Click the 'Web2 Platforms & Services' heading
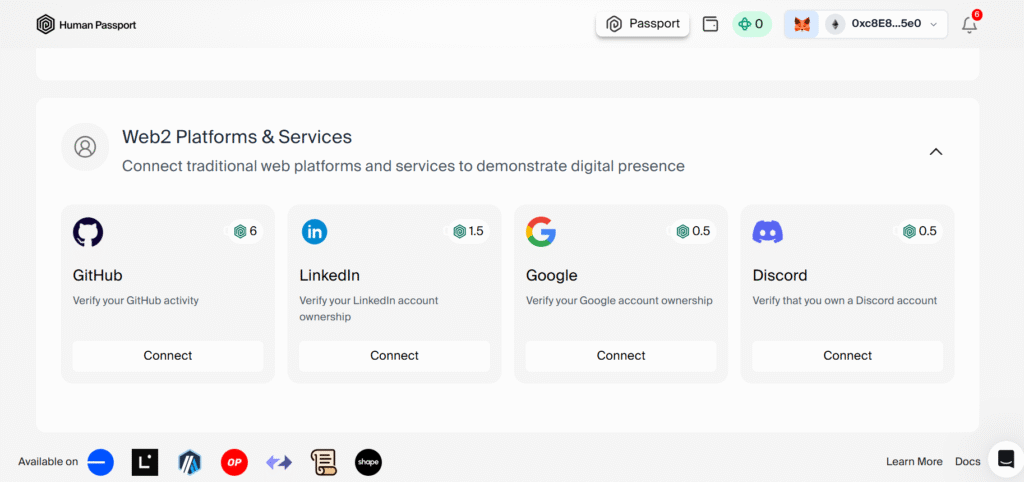Viewport: 1024px width, 482px height. point(237,137)
